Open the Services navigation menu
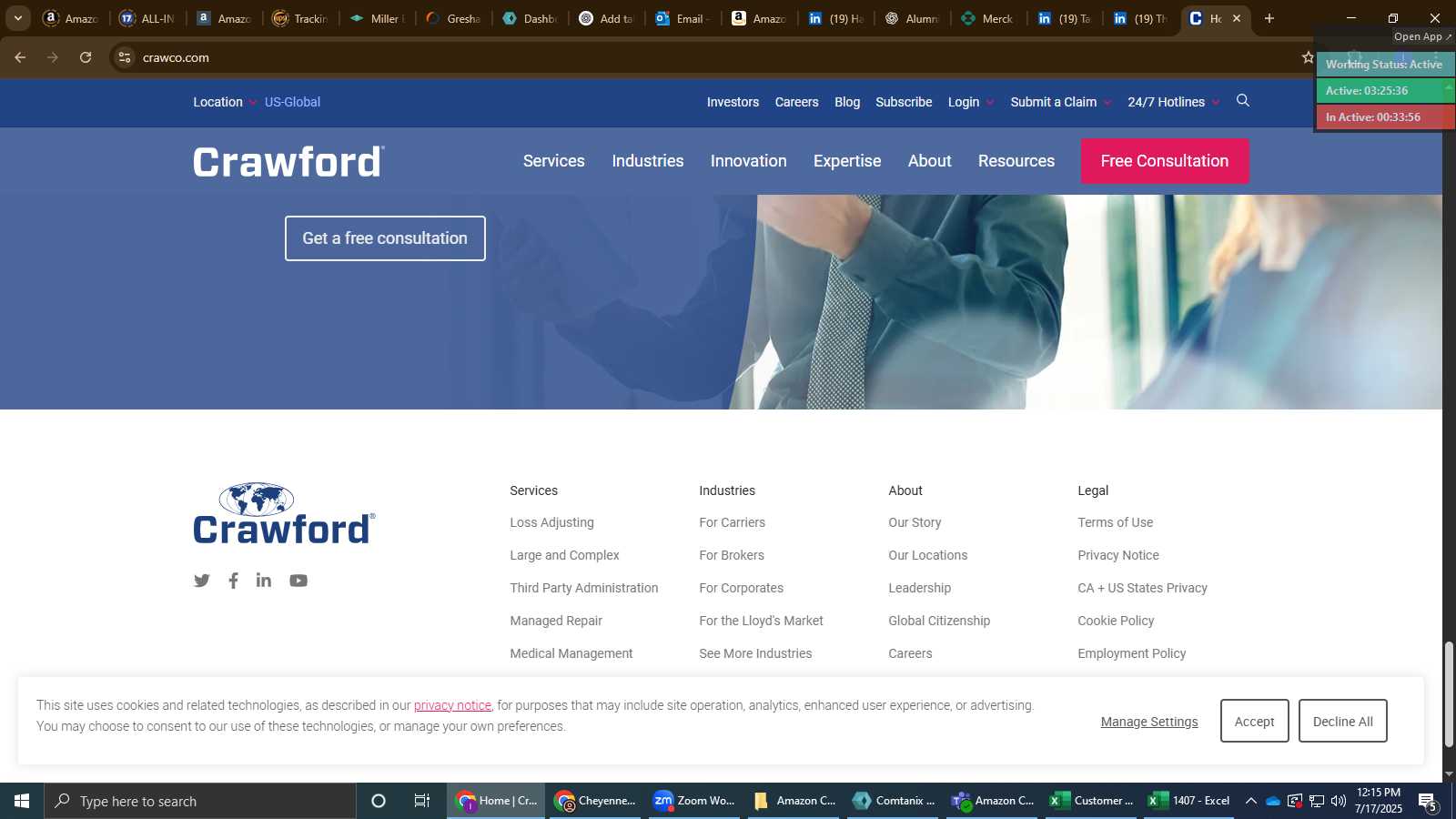1456x819 pixels. (554, 161)
